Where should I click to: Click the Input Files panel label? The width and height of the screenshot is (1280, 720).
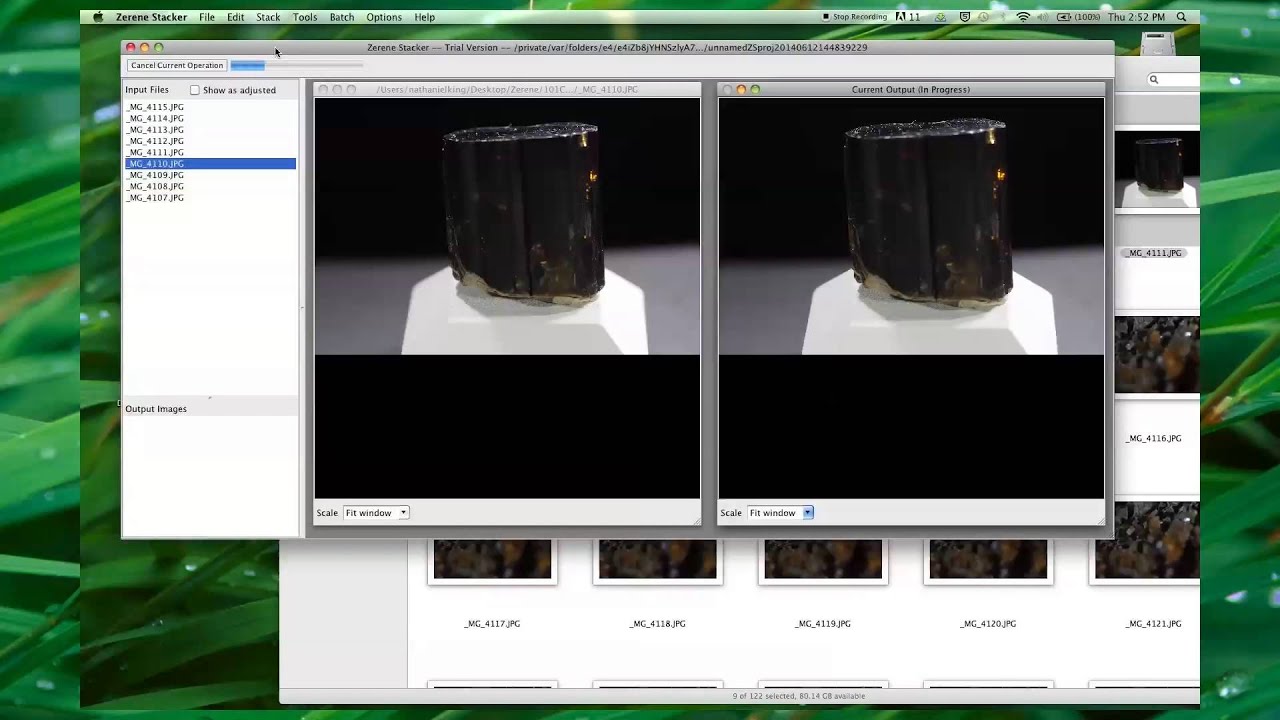pyautogui.click(x=147, y=90)
